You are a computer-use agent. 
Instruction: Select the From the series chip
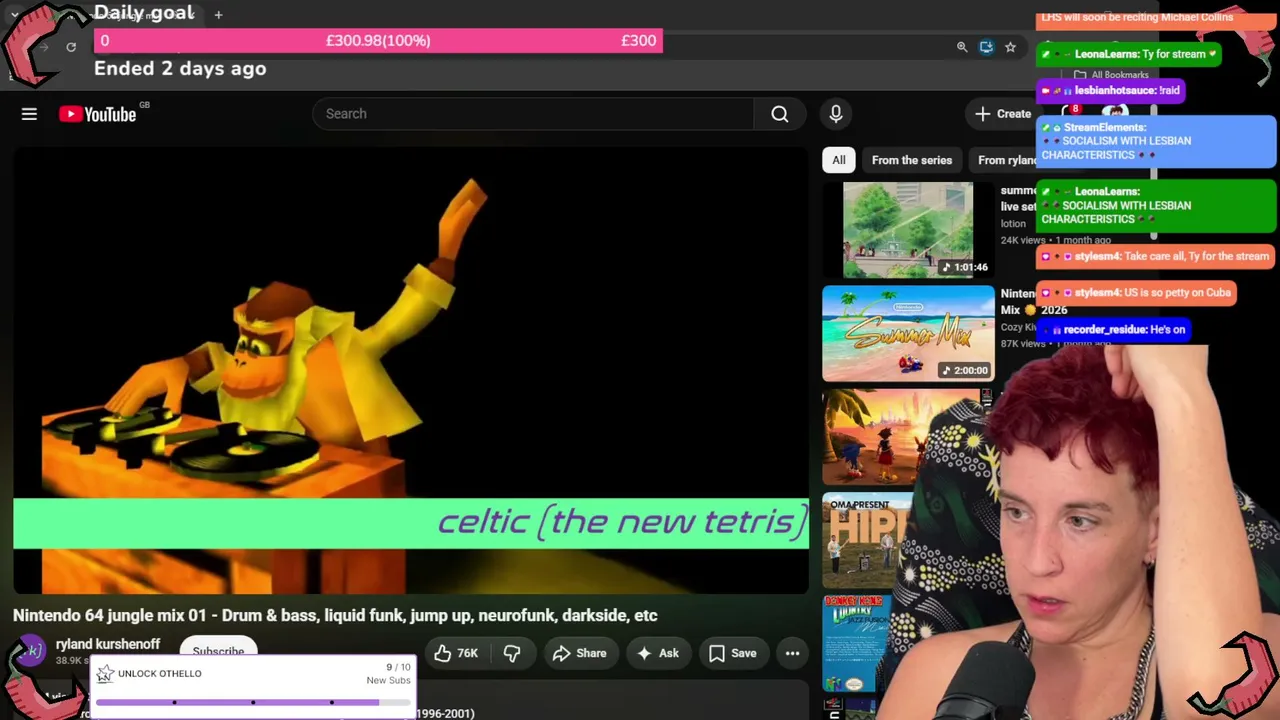[912, 160]
